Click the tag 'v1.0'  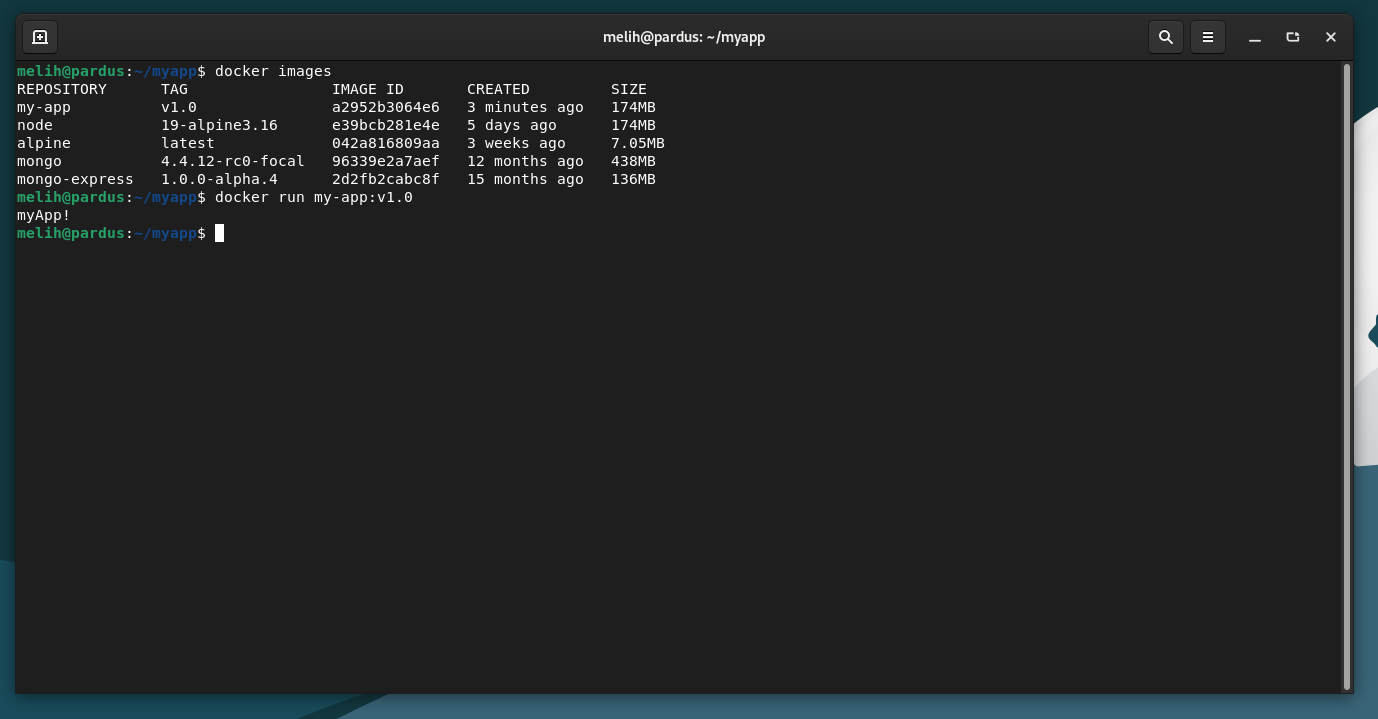tap(179, 107)
